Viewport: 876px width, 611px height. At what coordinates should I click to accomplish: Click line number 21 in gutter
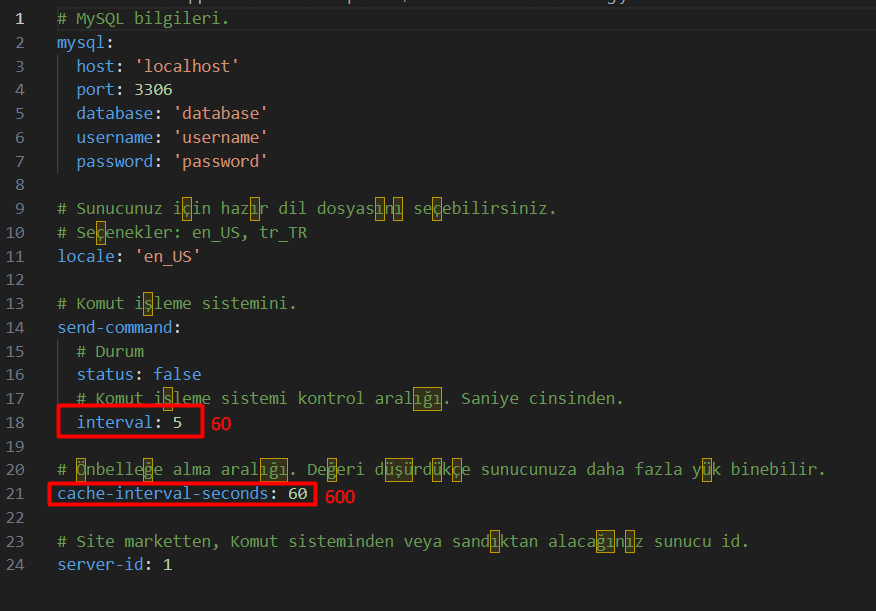[15, 494]
